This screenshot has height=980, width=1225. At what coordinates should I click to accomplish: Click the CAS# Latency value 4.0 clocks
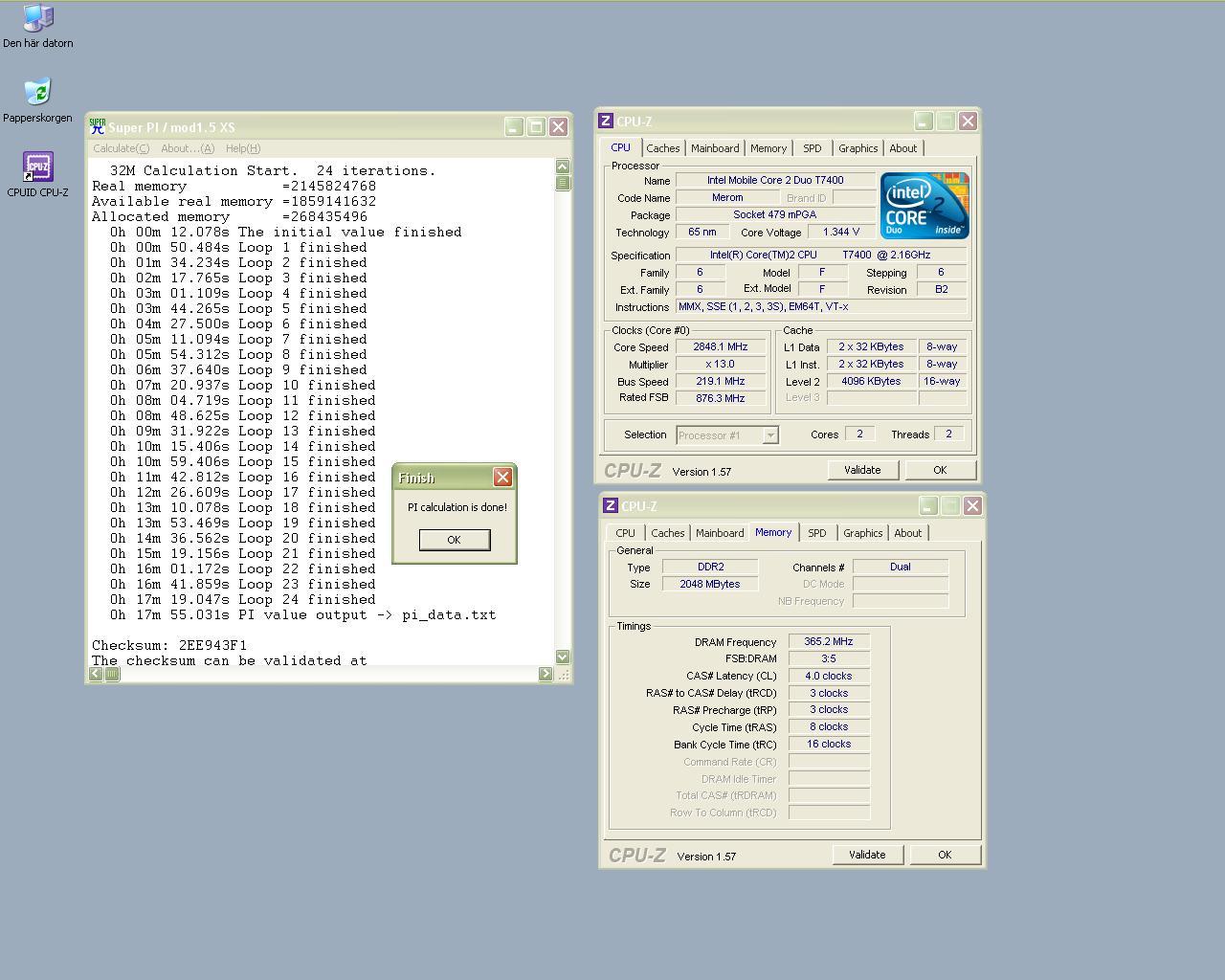(x=829, y=676)
